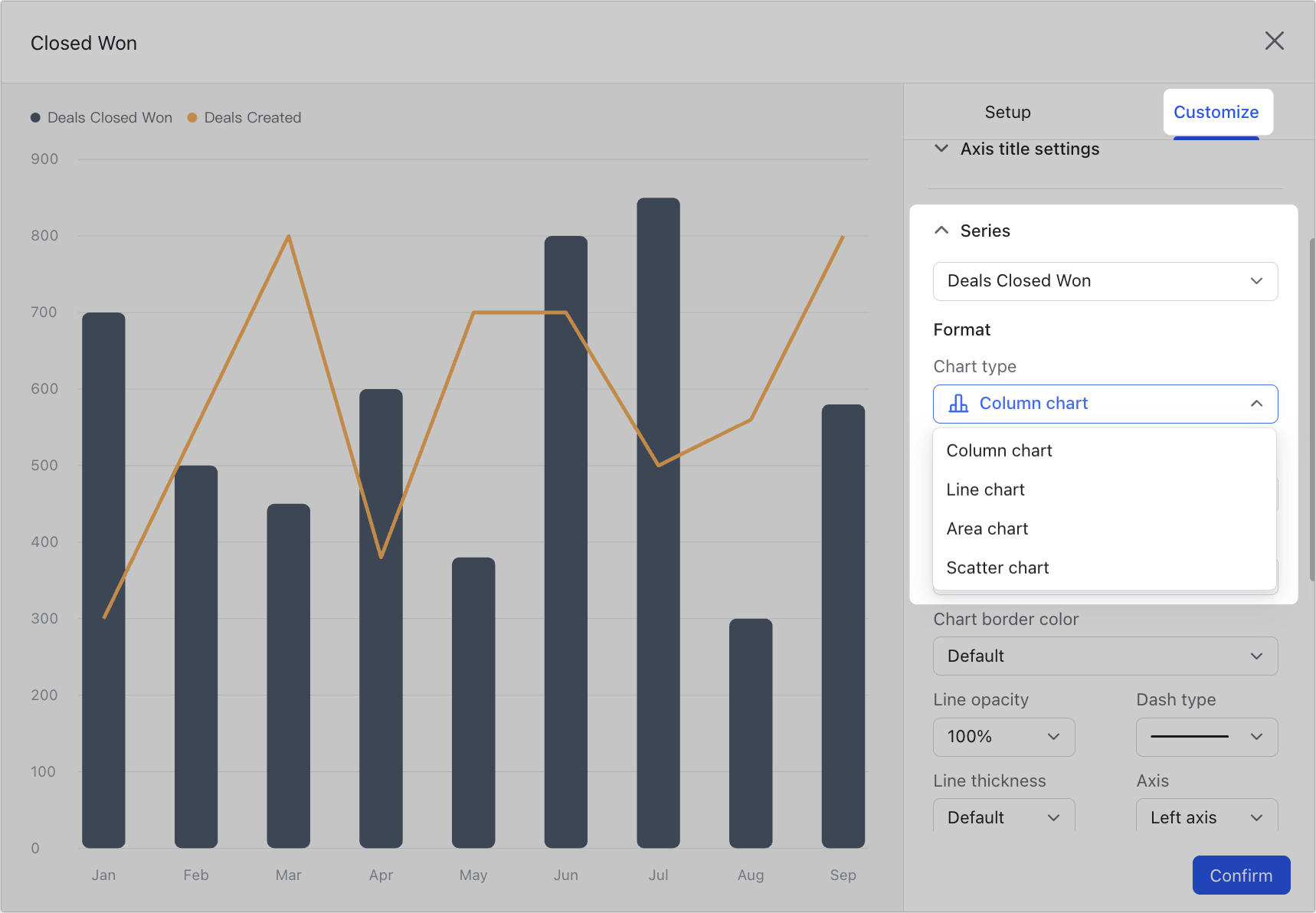Click the Aug column bar
1316x913 pixels.
click(751, 733)
